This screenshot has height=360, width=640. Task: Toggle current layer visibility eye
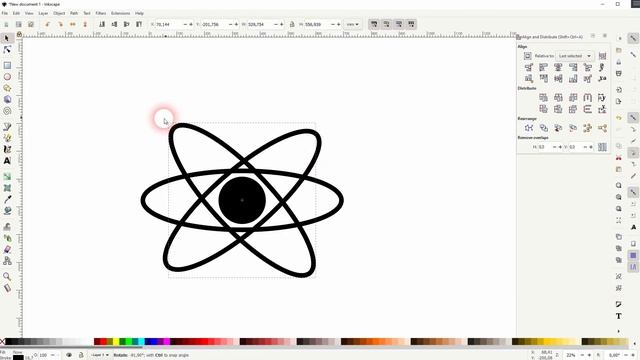click(x=69, y=355)
